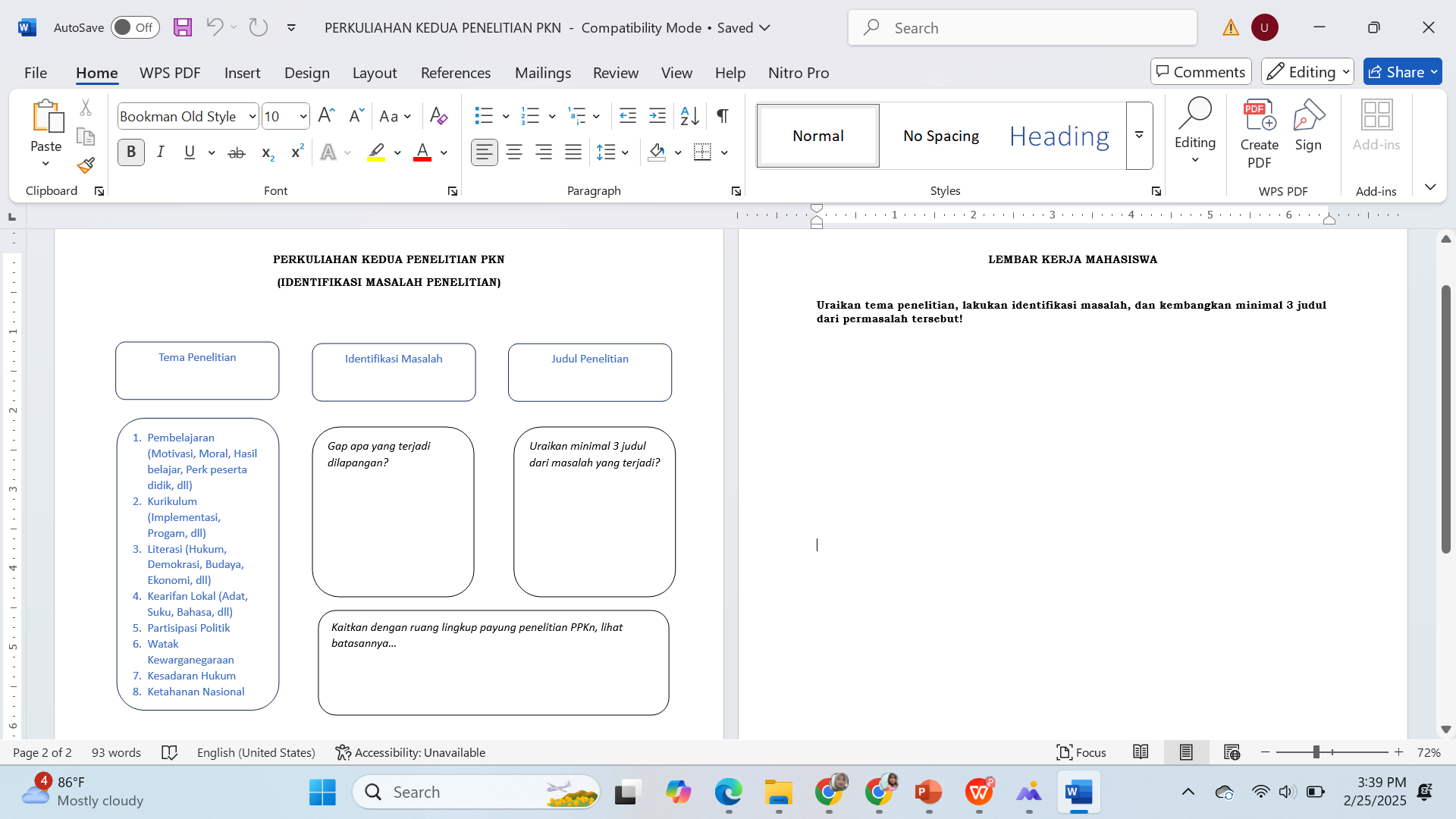Toggle the AutoSave switch
Viewport: 1456px width, 819px height.
[x=135, y=27]
